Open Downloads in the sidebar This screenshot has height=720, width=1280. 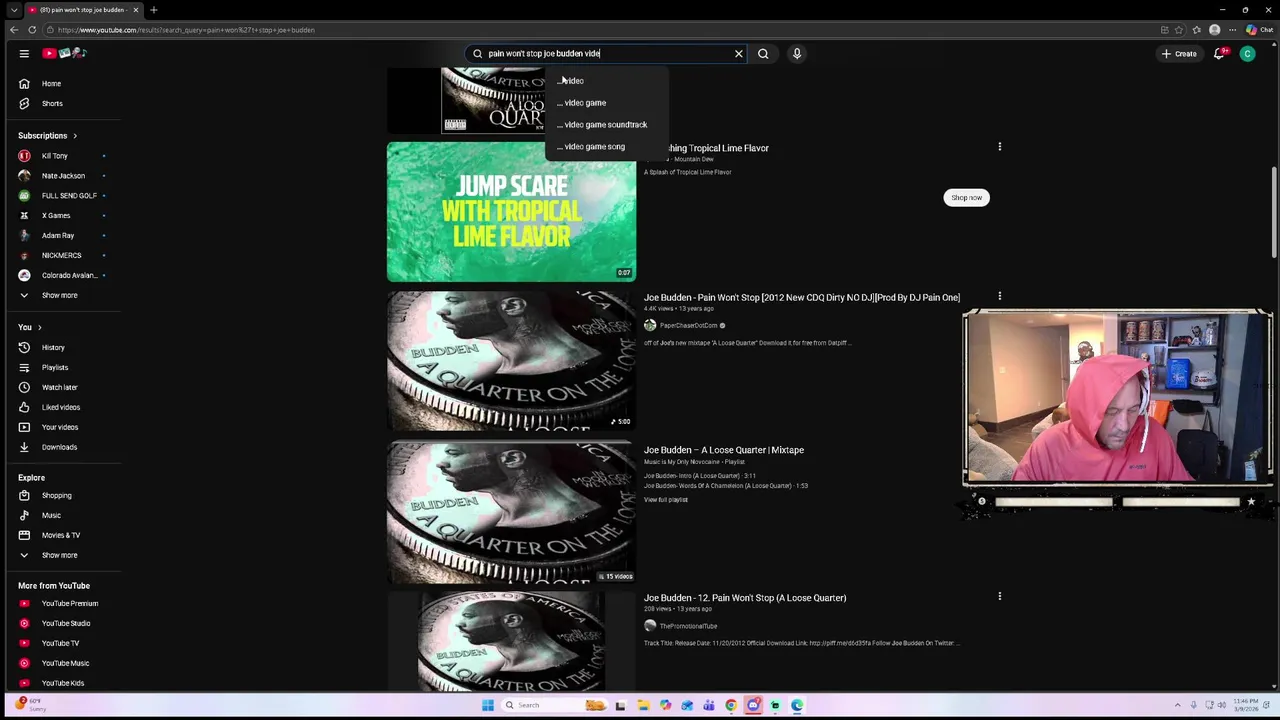click(x=60, y=448)
